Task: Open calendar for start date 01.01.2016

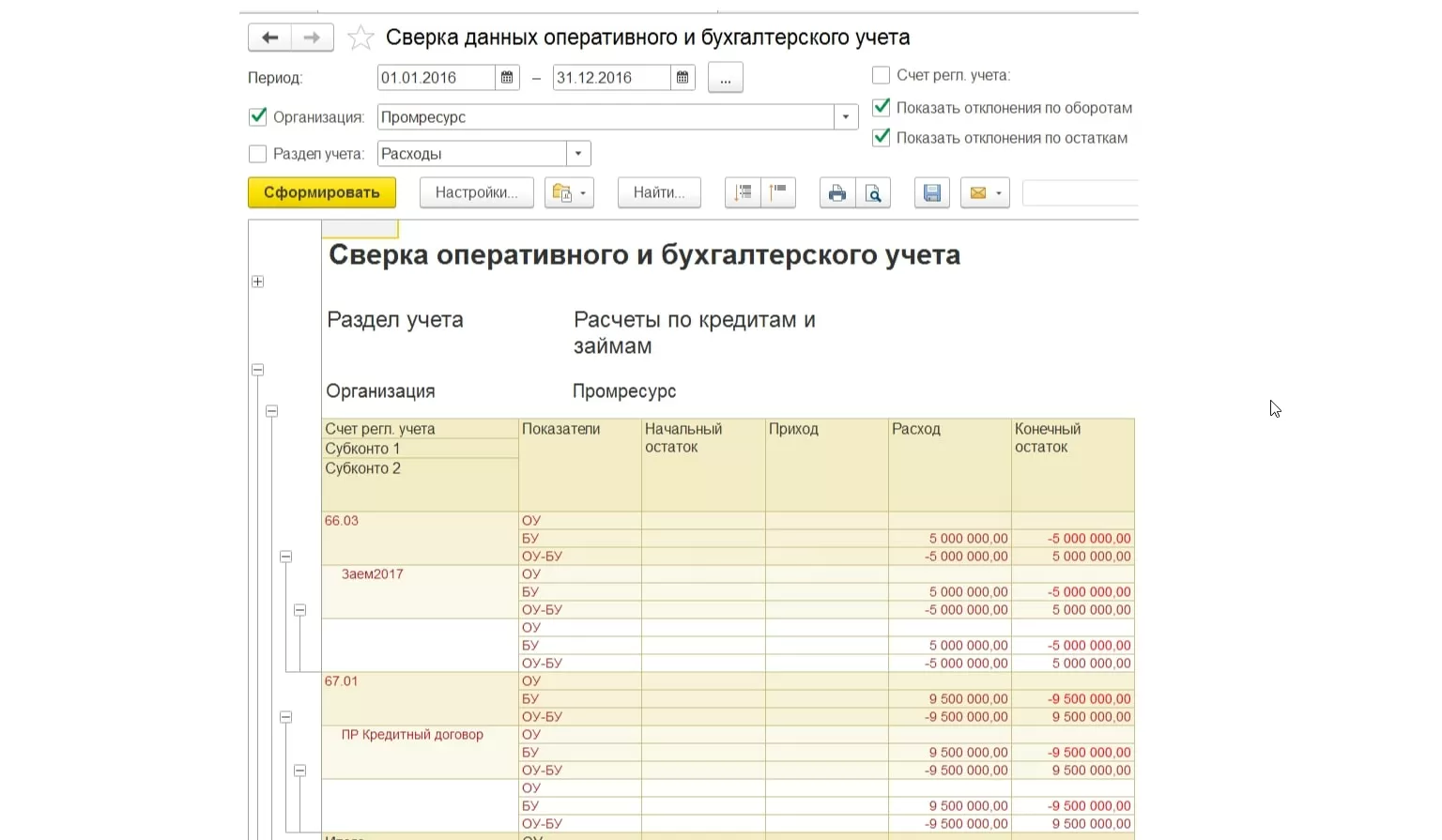Action: tap(507, 78)
